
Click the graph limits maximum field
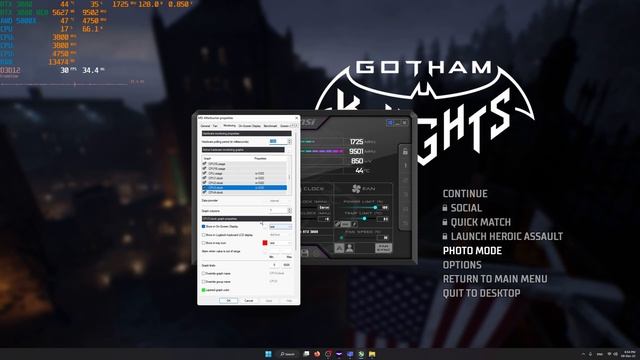pyautogui.click(x=287, y=265)
